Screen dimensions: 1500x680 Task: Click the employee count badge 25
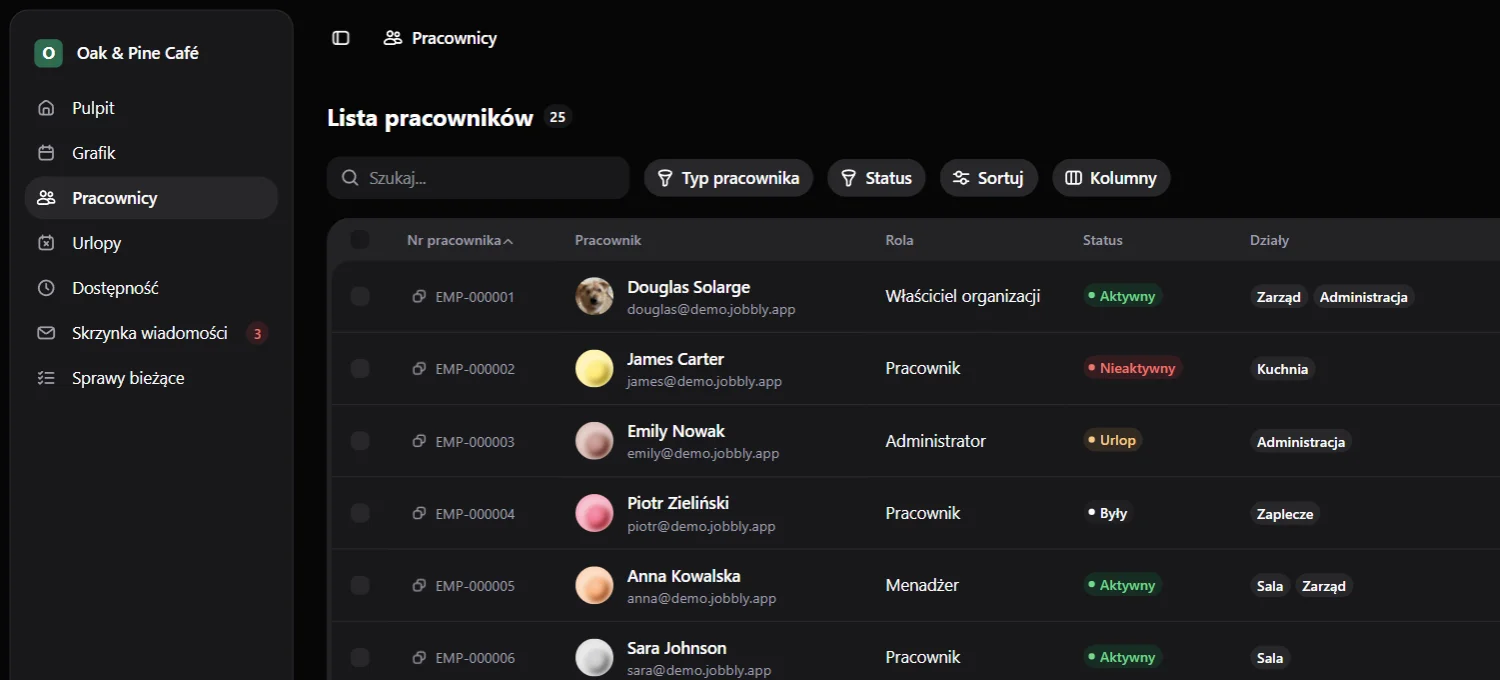click(558, 117)
